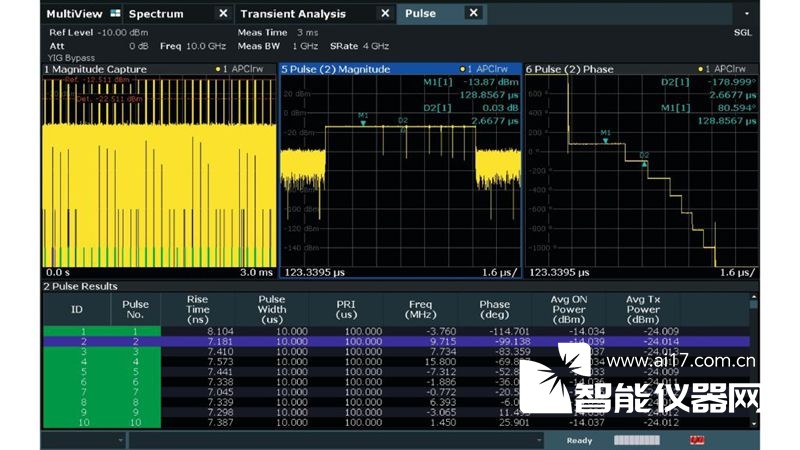This screenshot has width=800, height=450.
Task: Click the Meas Time 3 ms setting
Action: [x=278, y=33]
